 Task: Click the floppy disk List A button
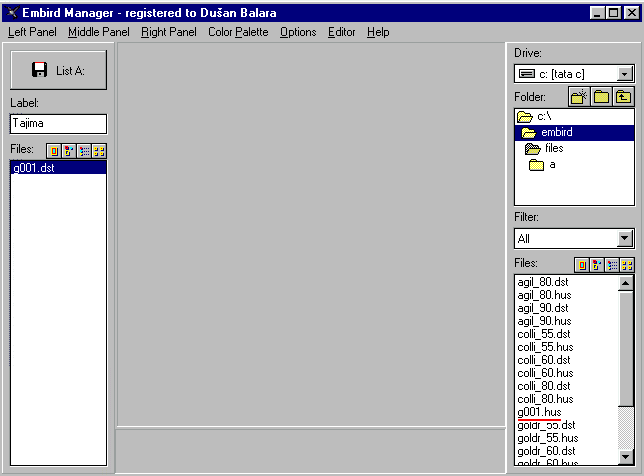tap(58, 70)
